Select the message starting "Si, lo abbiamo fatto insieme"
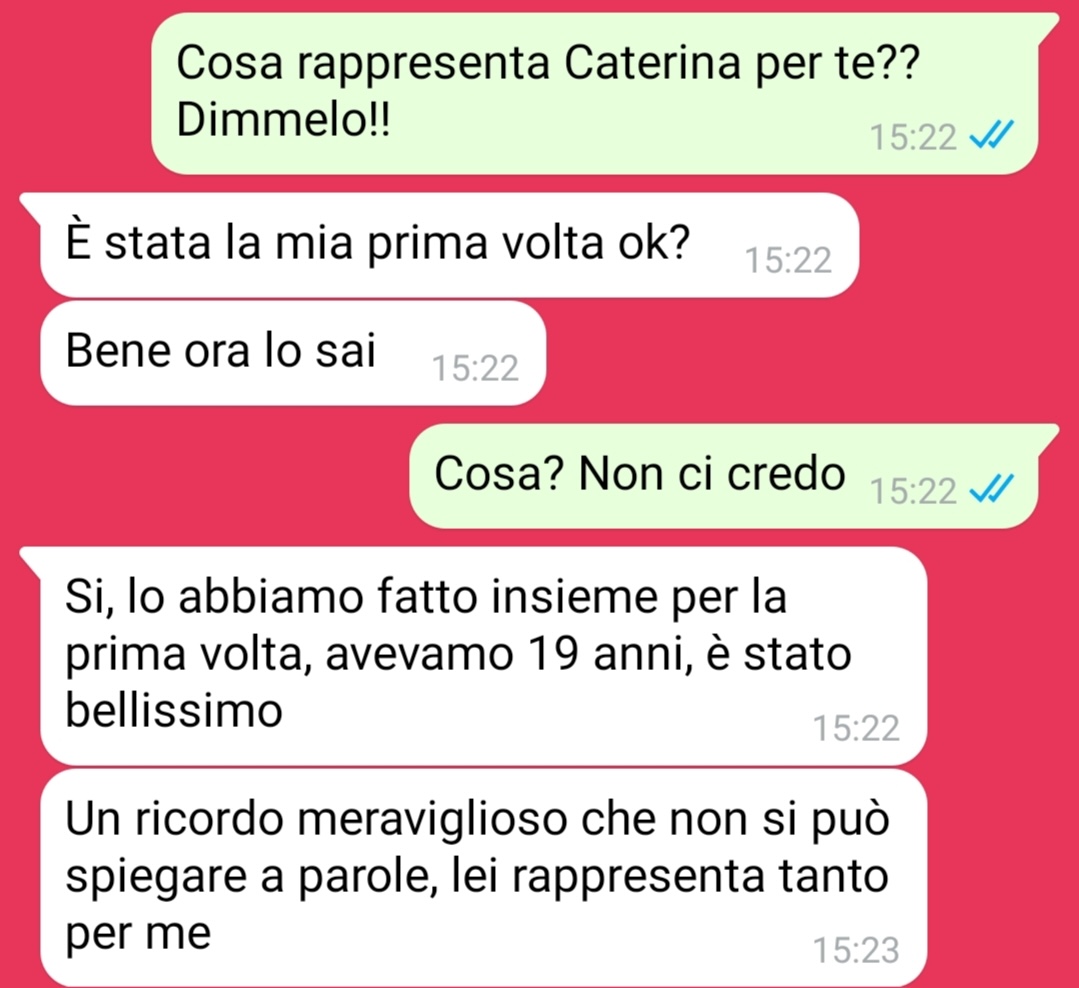 point(484,656)
